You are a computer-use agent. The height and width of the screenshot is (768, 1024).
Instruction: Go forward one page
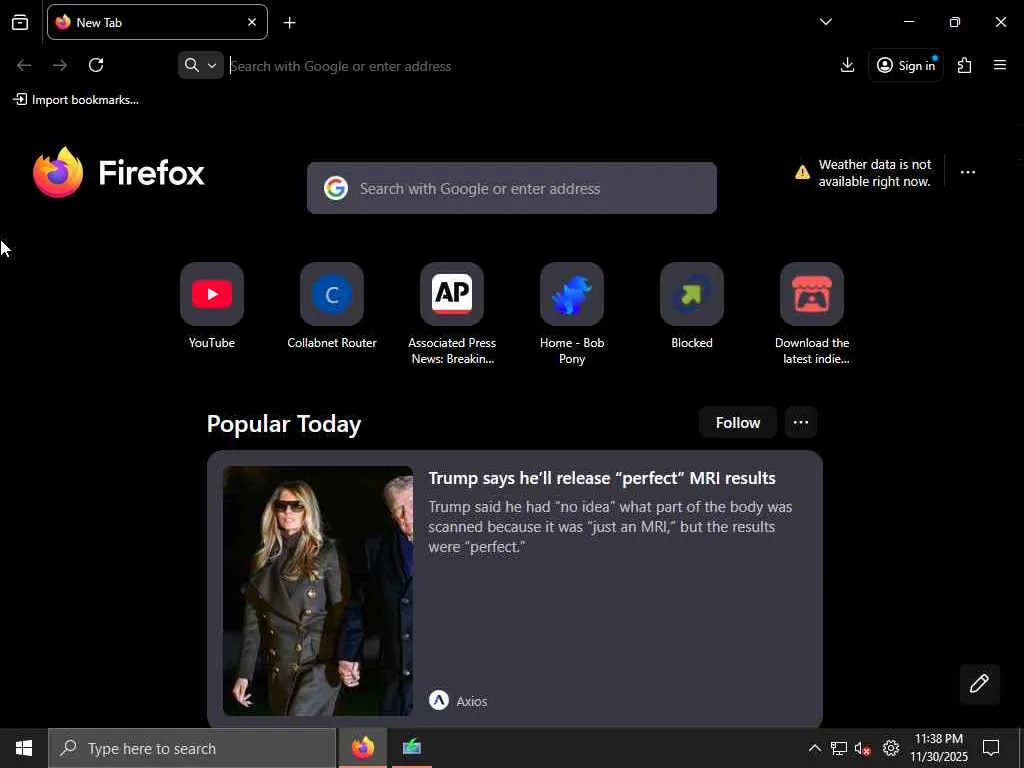click(x=60, y=65)
